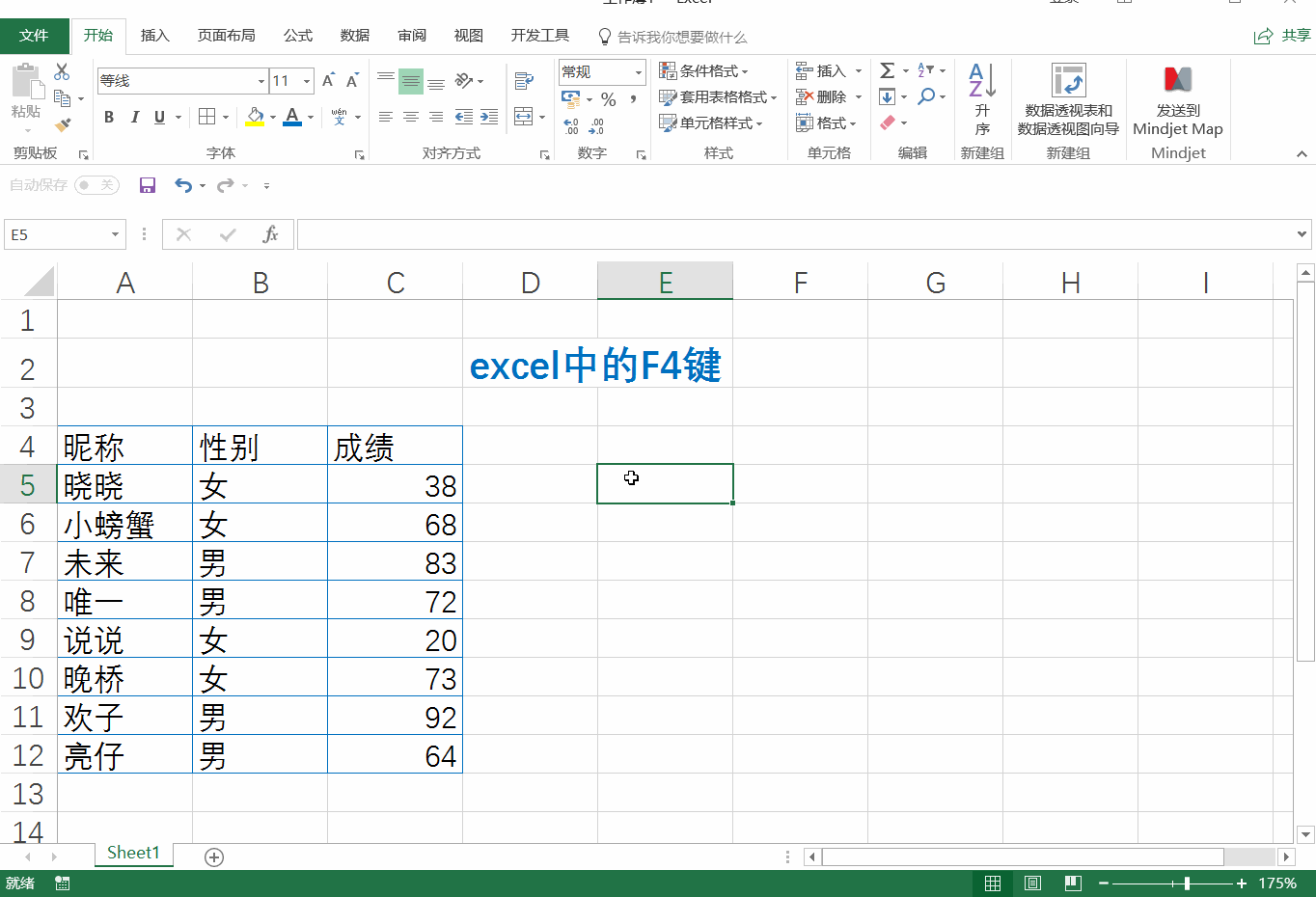Click the Decrease Indent icon
Screen dimensions: 1316x897
(x=464, y=117)
